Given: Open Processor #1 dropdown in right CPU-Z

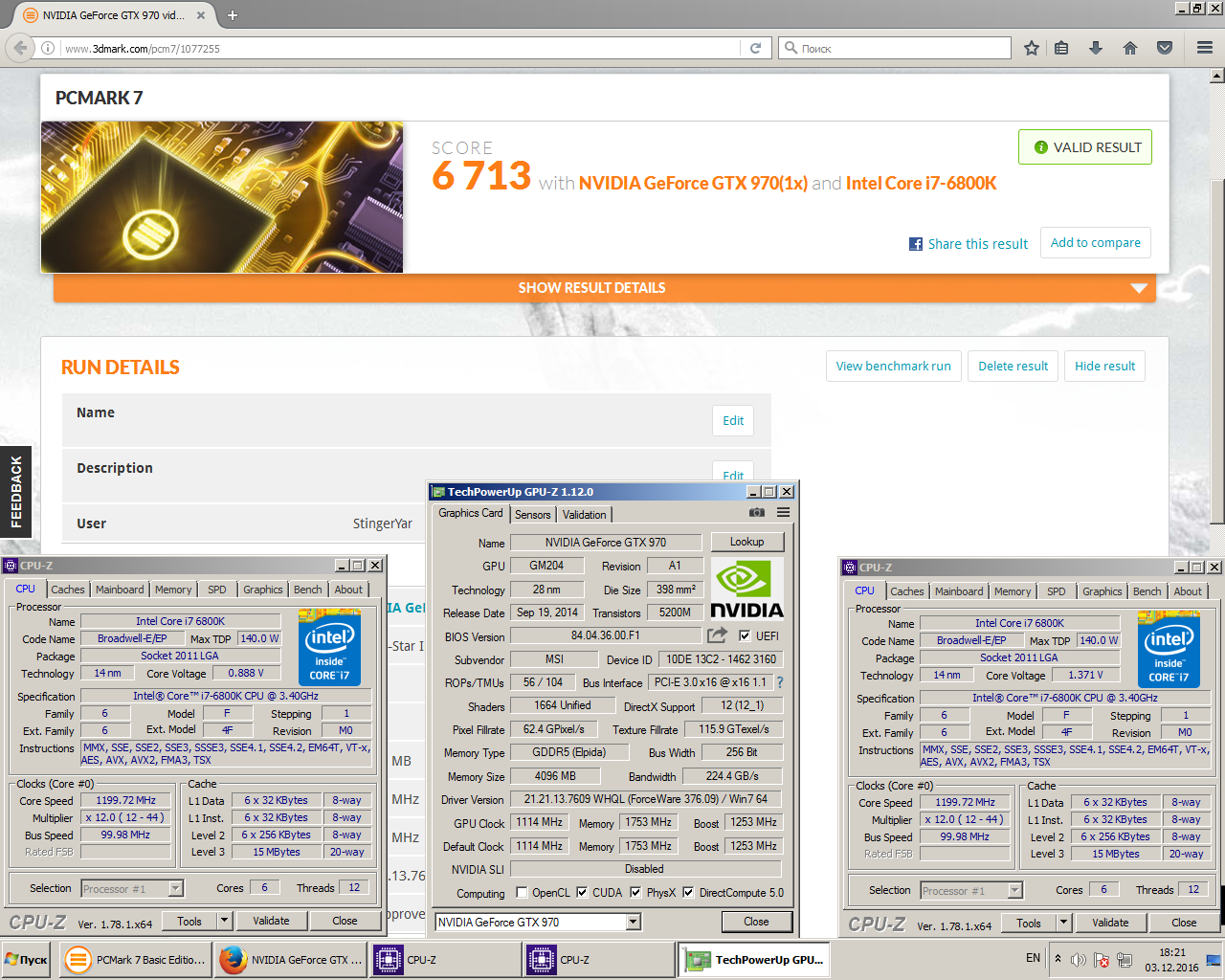Looking at the screenshot, I should (x=1014, y=891).
